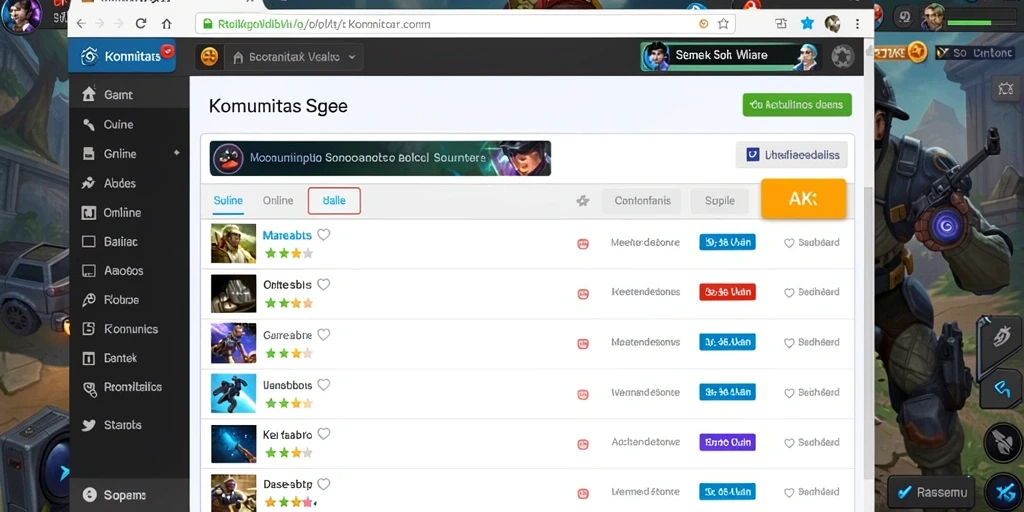
Task: Favorite Kei faabro with the heart icon
Action: pyautogui.click(x=323, y=434)
